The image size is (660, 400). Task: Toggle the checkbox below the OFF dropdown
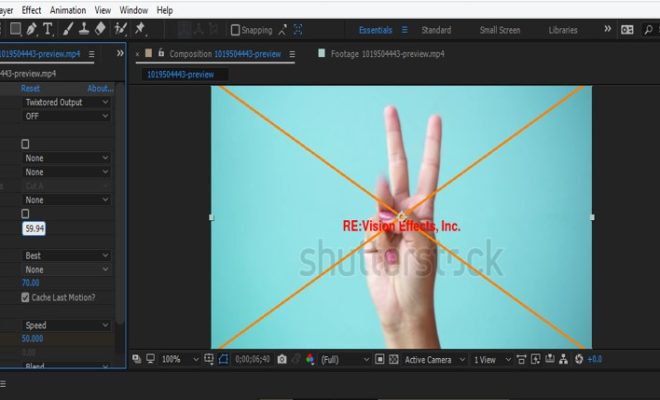(x=25, y=144)
